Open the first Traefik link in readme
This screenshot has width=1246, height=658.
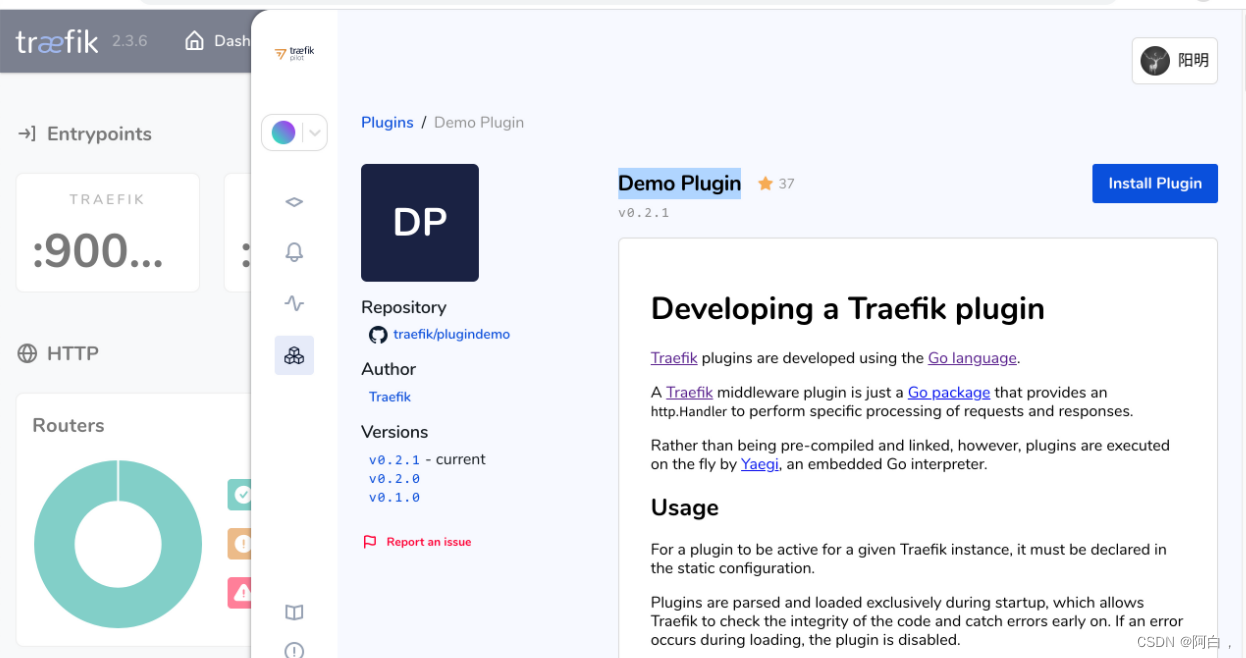pos(674,358)
